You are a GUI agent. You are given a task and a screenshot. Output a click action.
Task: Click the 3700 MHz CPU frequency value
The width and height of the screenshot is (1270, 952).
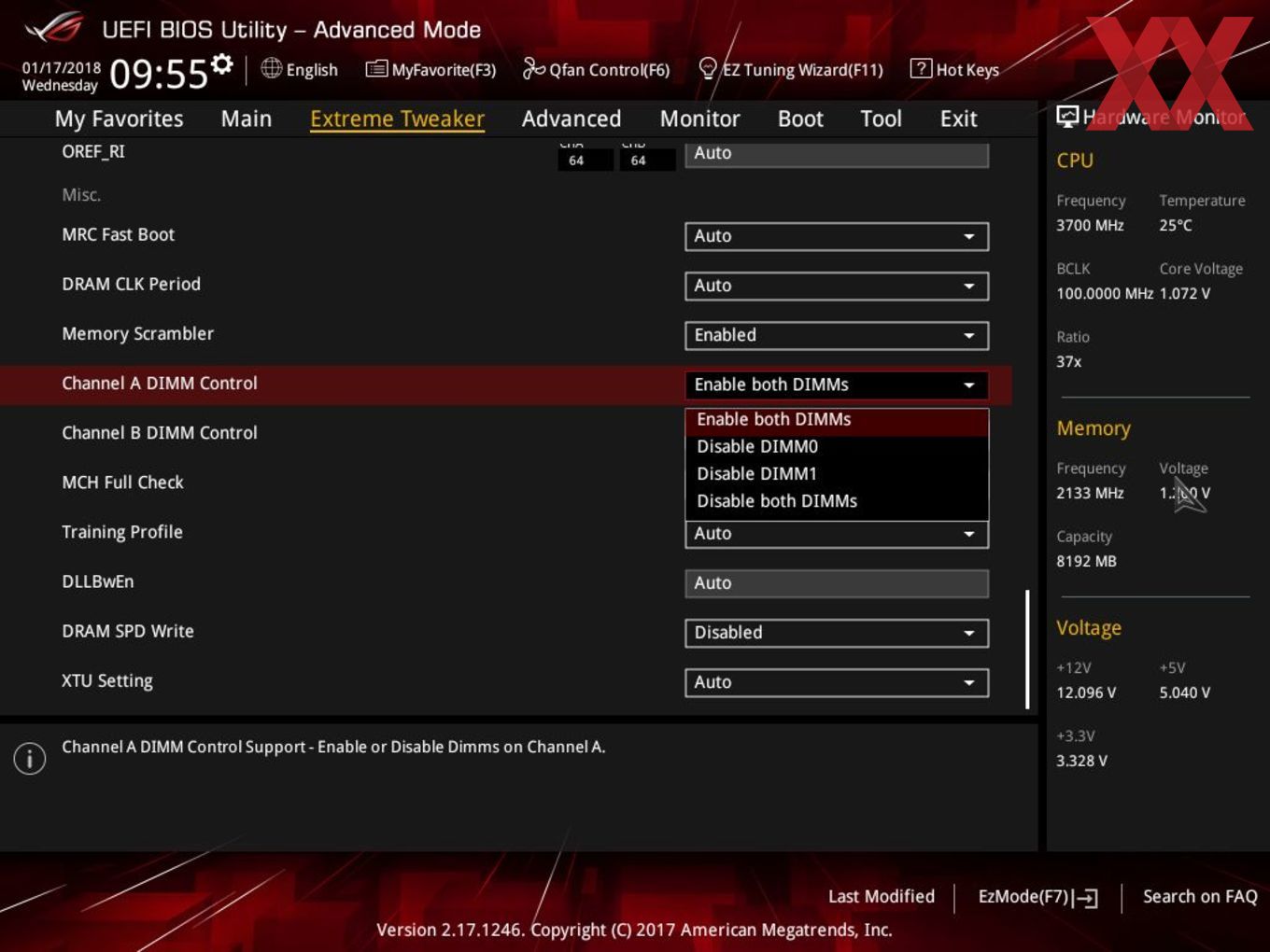click(x=1090, y=225)
